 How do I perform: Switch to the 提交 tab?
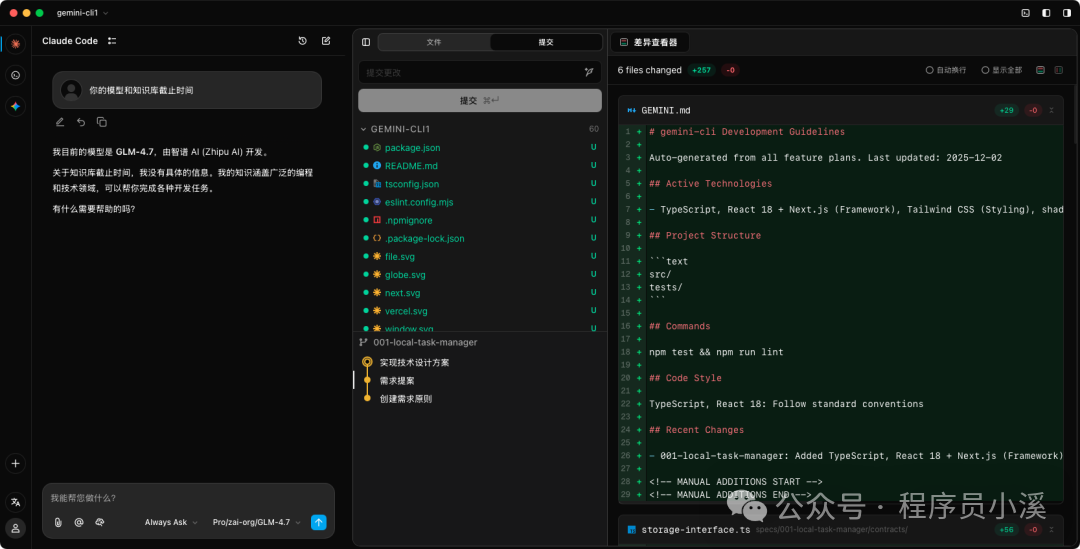[546, 42]
